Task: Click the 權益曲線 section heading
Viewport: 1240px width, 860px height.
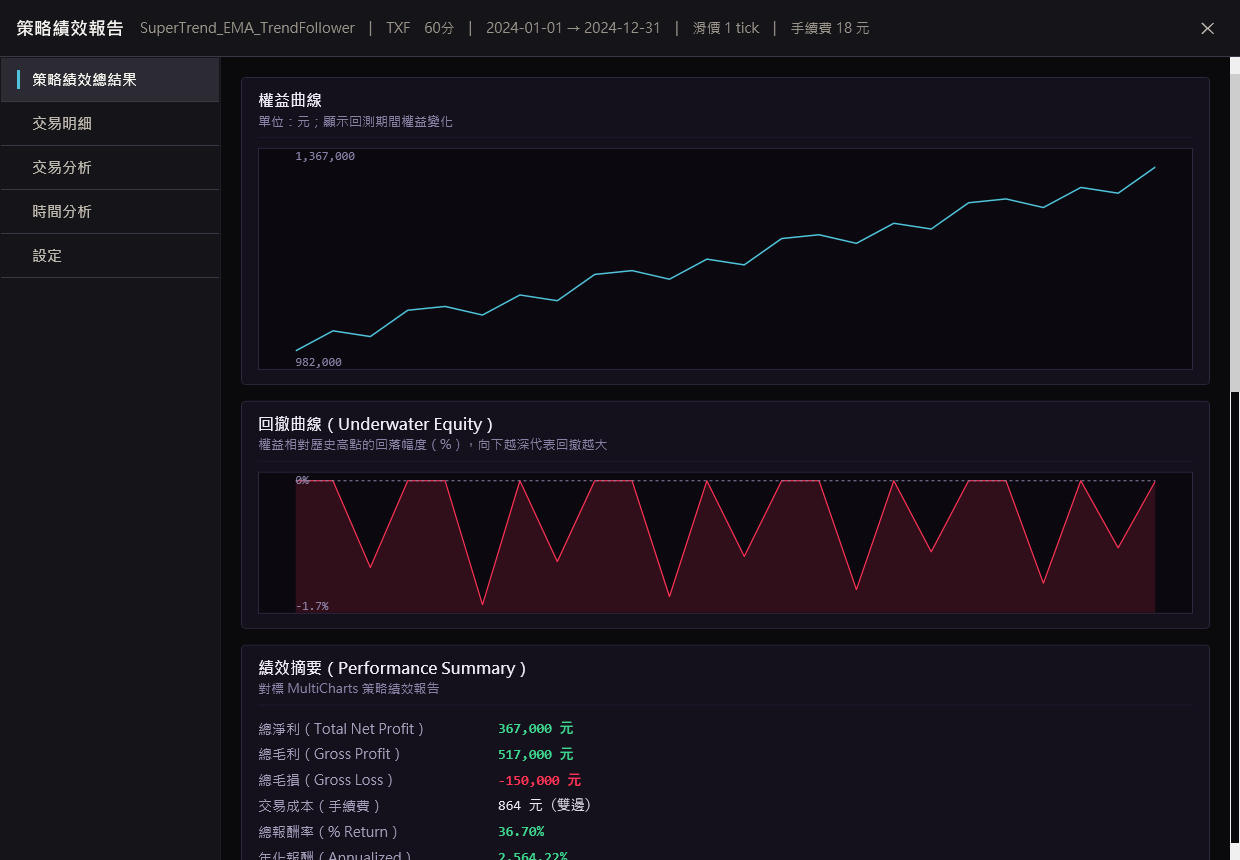Action: click(290, 100)
